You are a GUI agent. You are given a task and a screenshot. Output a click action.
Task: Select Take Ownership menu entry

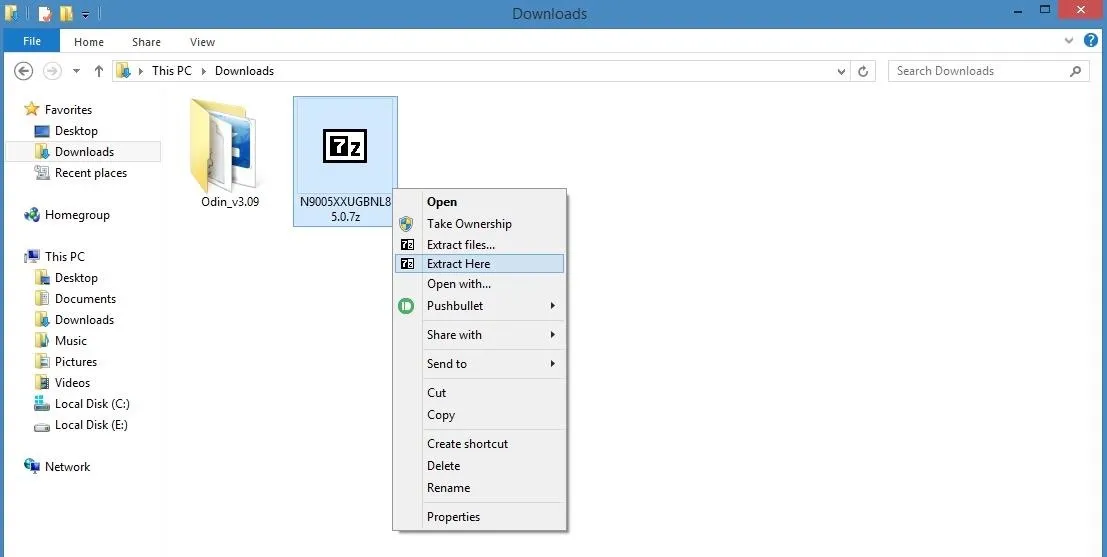pyautogui.click(x=479, y=224)
